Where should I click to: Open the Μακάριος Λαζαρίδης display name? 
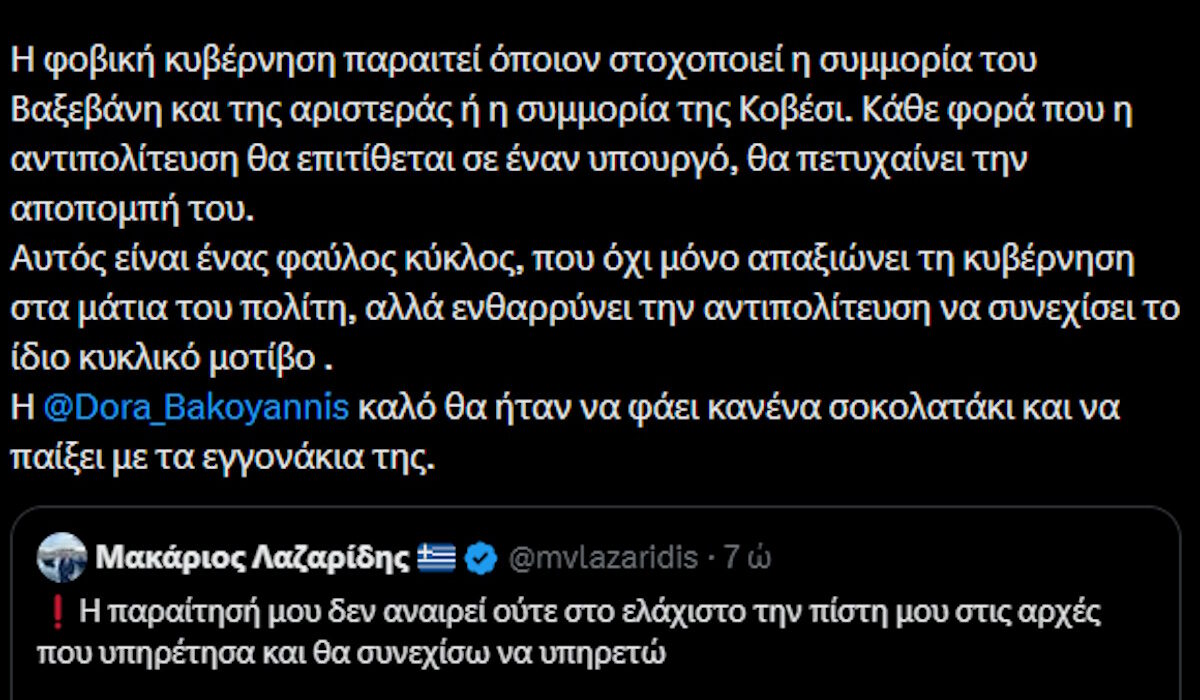pos(252,558)
